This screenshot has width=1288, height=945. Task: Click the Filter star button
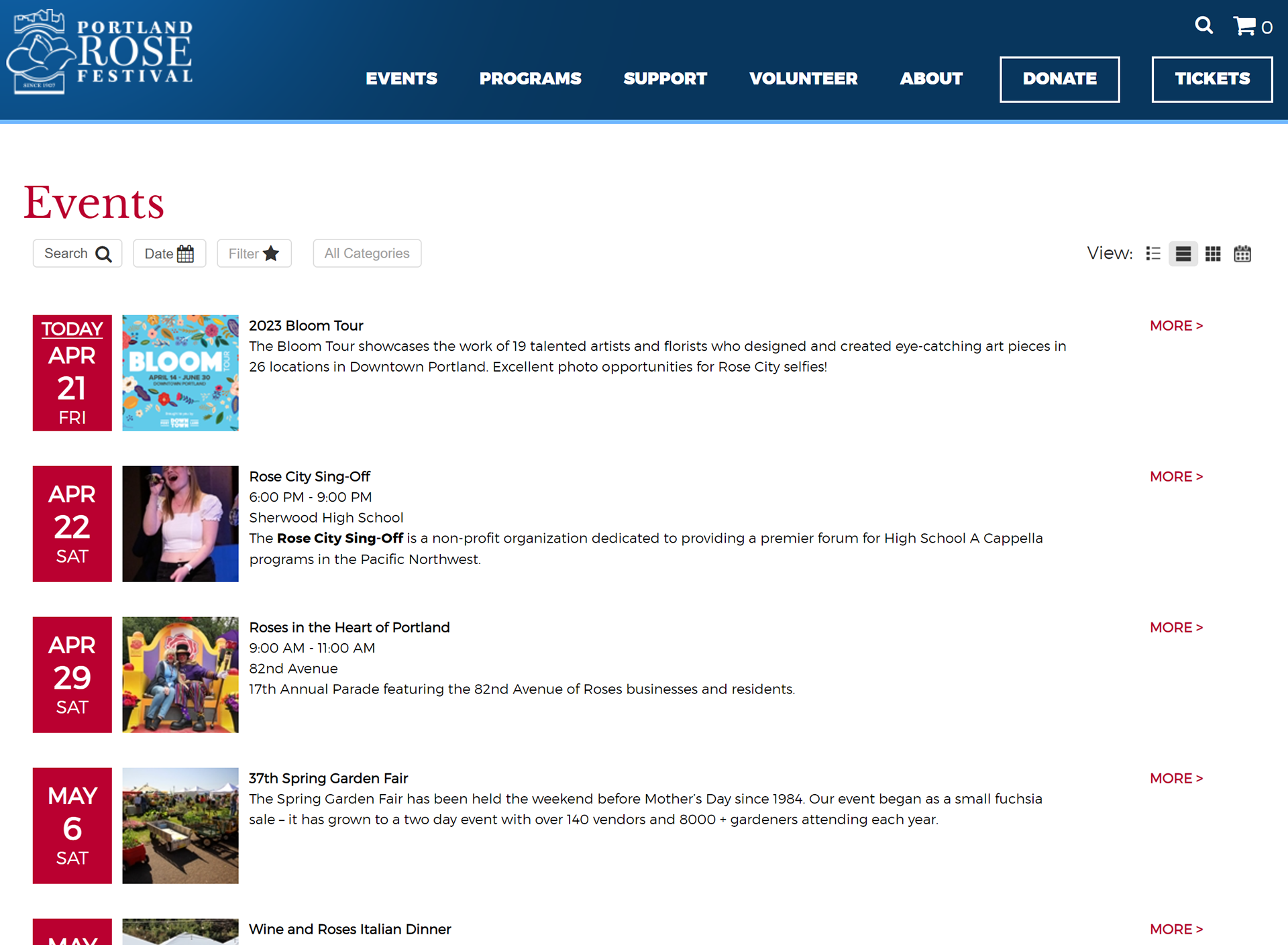254,254
